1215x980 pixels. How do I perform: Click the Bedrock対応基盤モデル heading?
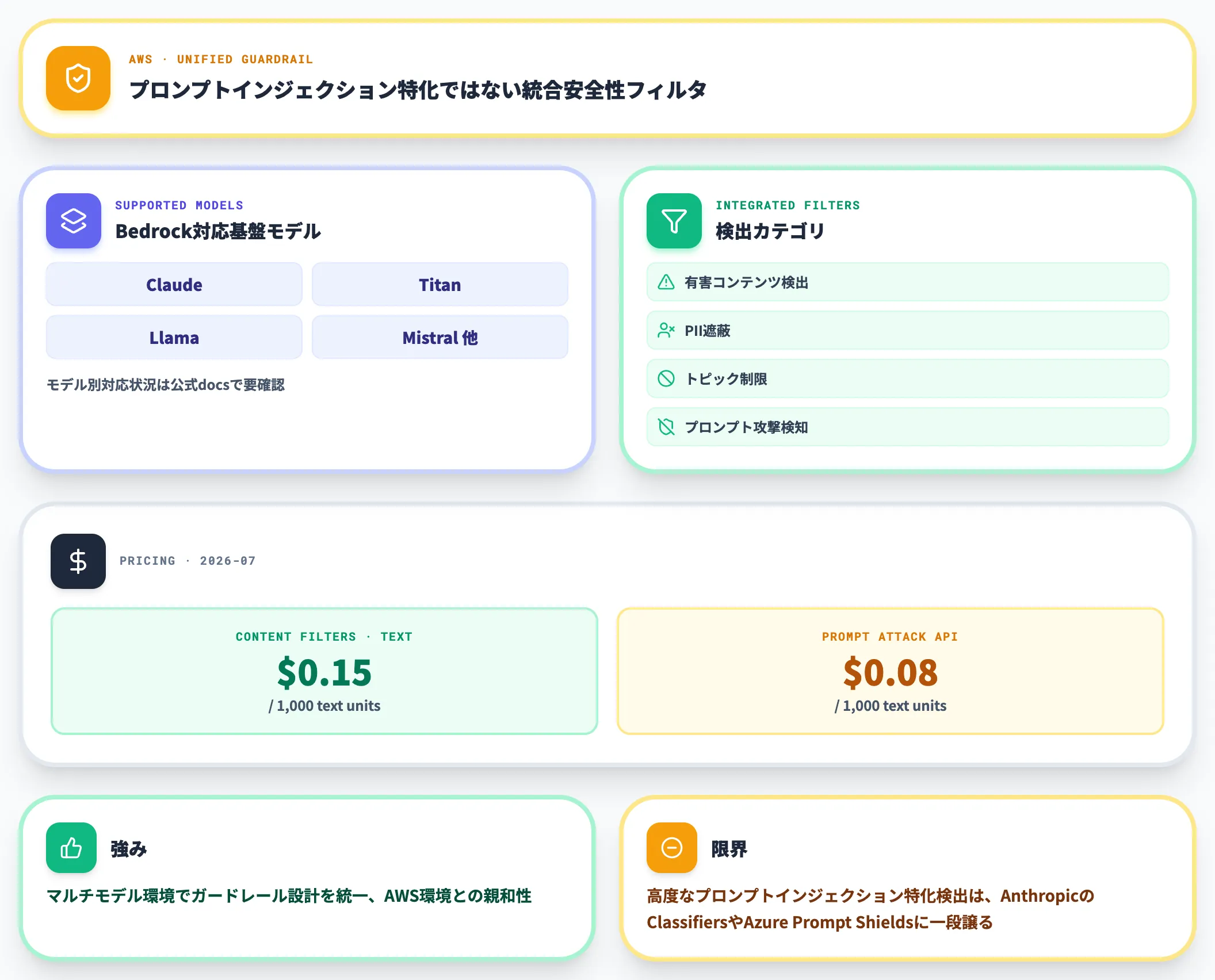(x=218, y=231)
